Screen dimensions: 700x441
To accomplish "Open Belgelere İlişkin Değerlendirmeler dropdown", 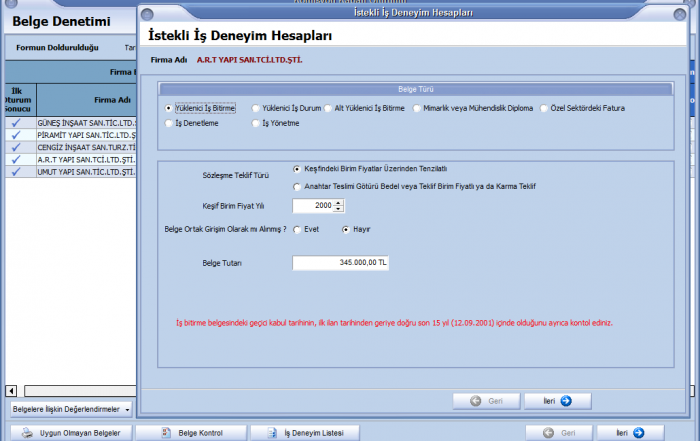I will [70, 409].
